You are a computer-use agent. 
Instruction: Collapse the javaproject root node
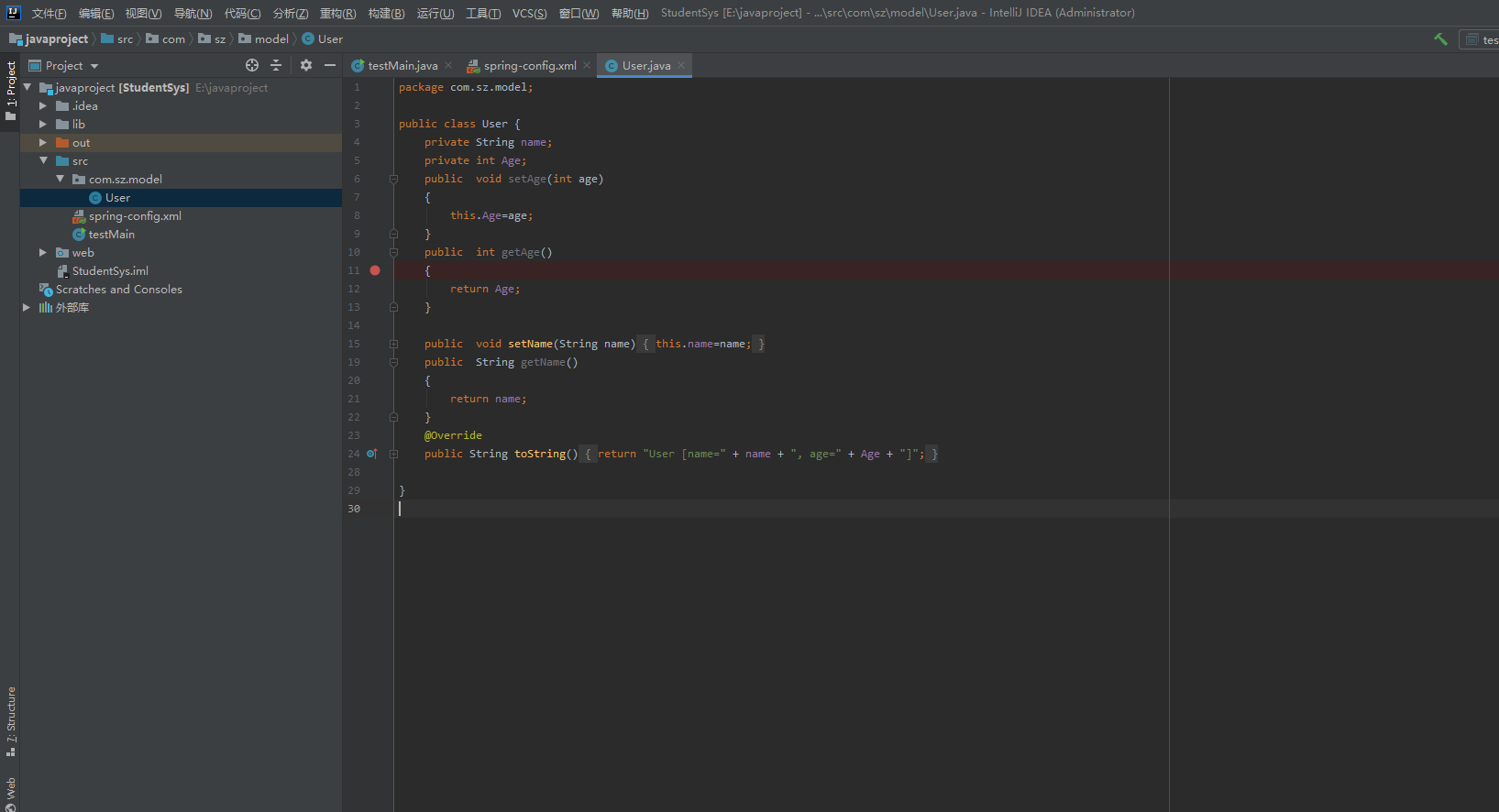point(28,87)
